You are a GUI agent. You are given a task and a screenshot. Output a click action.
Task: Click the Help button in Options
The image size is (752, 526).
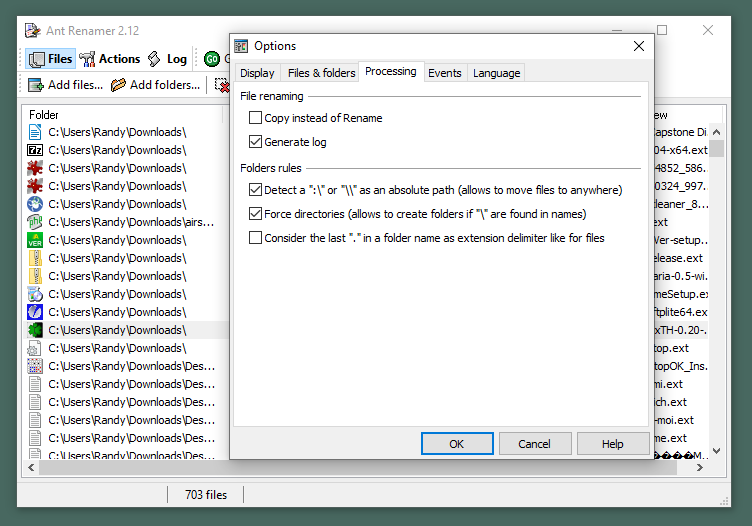coord(612,444)
